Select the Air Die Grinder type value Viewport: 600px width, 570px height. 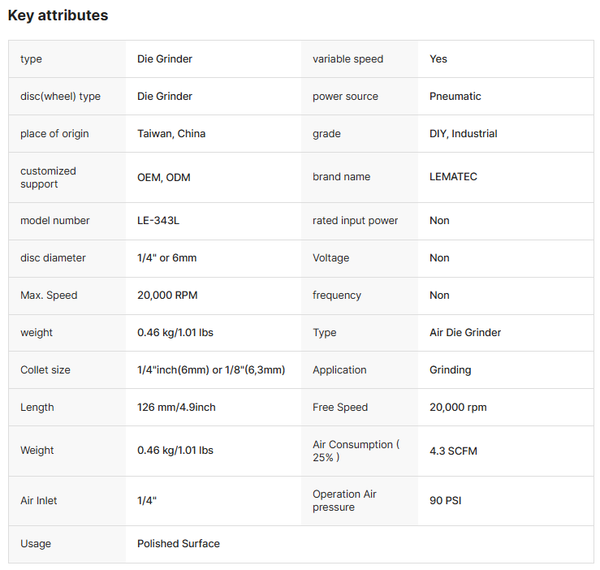(x=465, y=332)
